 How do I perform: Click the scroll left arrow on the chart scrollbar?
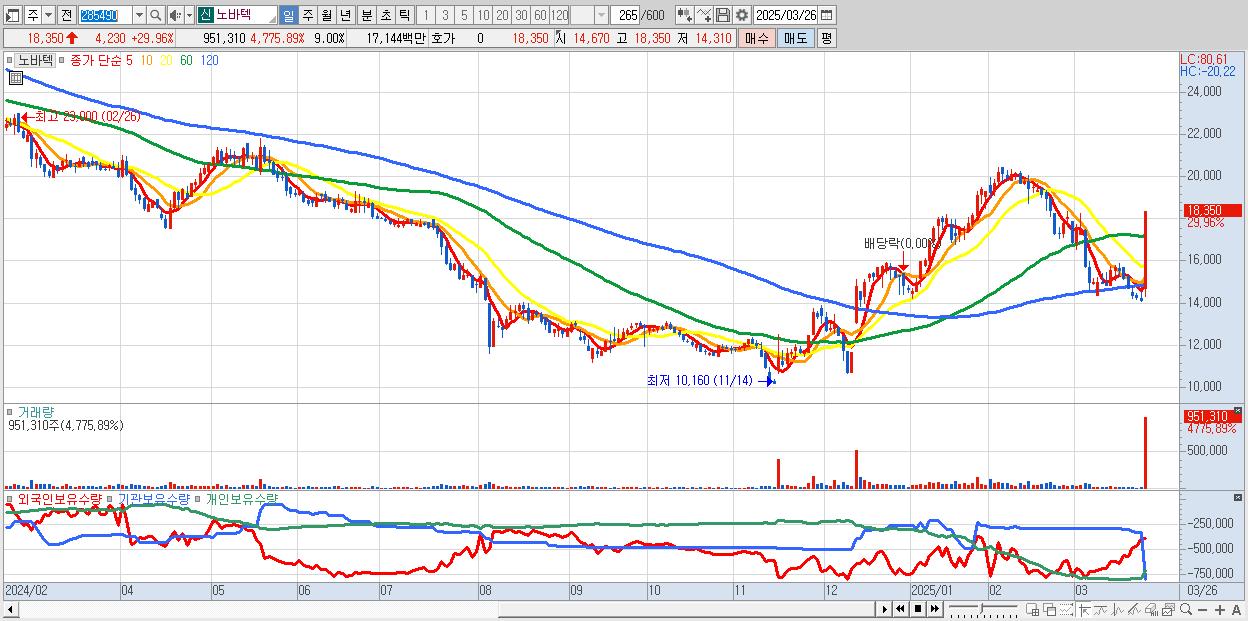click(10, 609)
